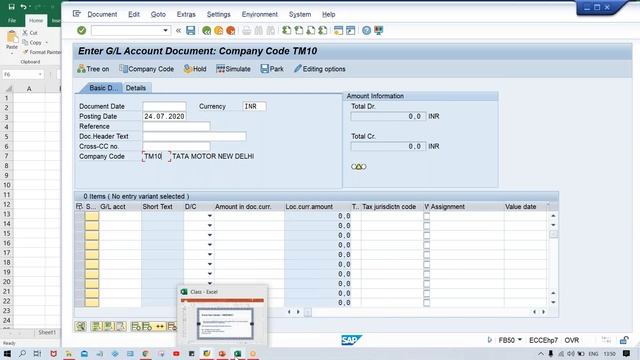
Task: Open the Environment menu
Action: (260, 14)
